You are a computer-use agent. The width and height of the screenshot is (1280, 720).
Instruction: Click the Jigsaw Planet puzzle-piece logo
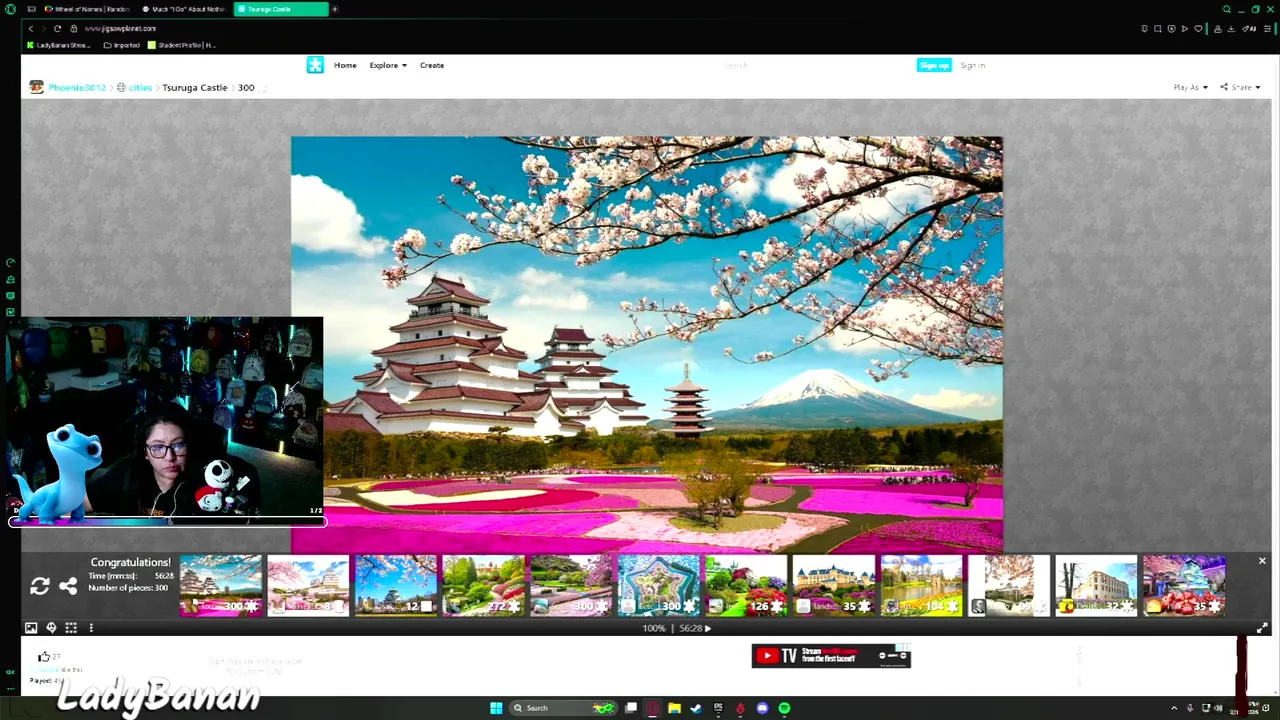coord(315,65)
